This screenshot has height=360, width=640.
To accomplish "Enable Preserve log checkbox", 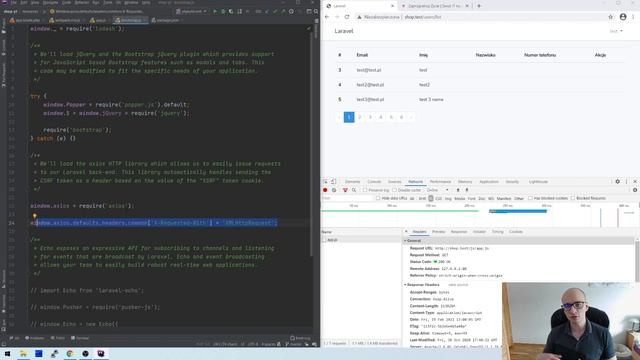I will coord(365,190).
